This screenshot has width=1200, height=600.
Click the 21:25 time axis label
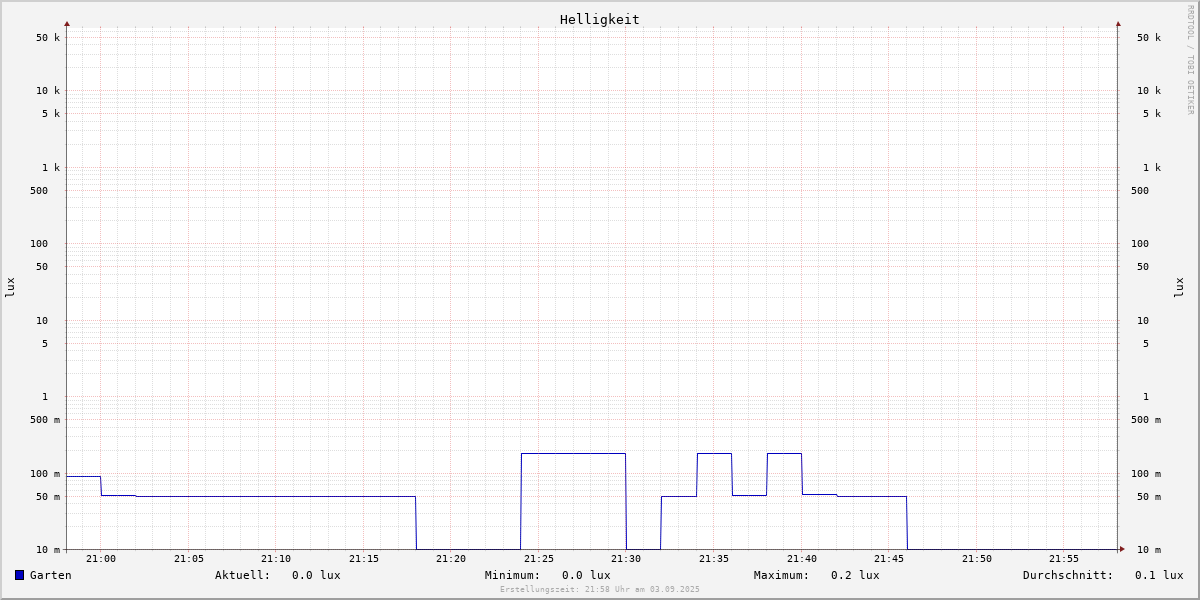coord(539,559)
